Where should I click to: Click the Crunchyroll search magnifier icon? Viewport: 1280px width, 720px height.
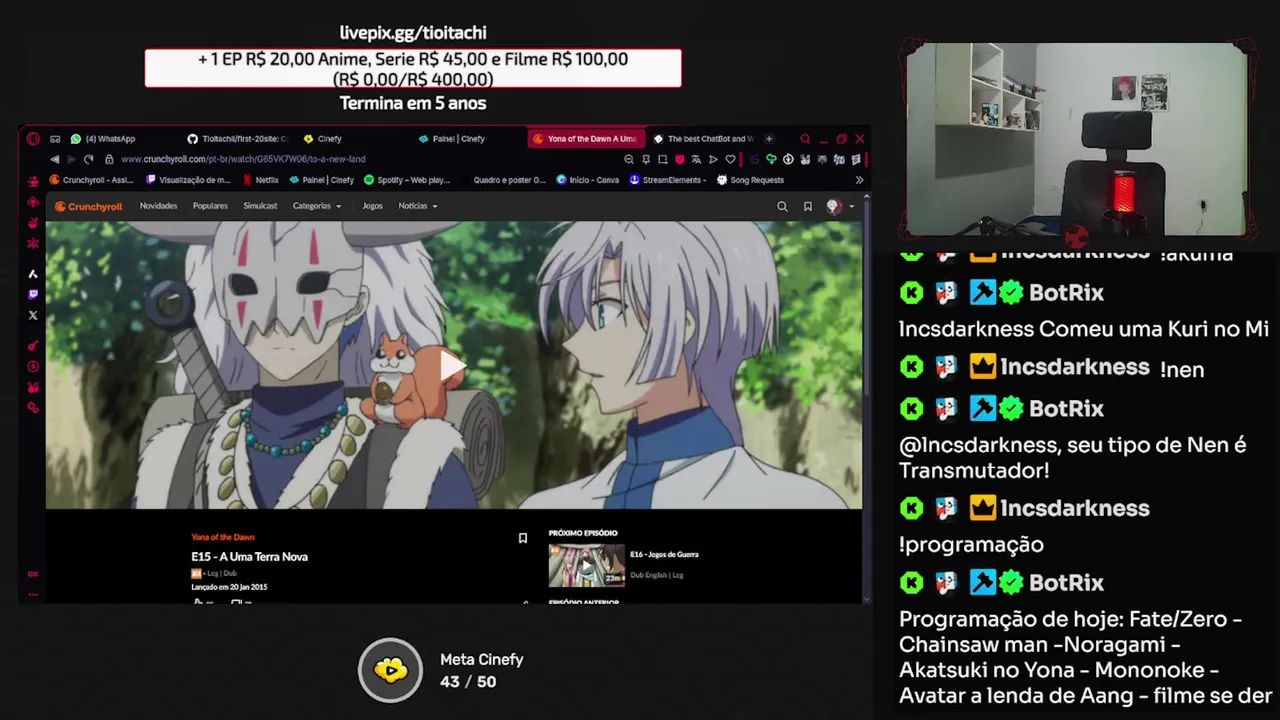782,206
